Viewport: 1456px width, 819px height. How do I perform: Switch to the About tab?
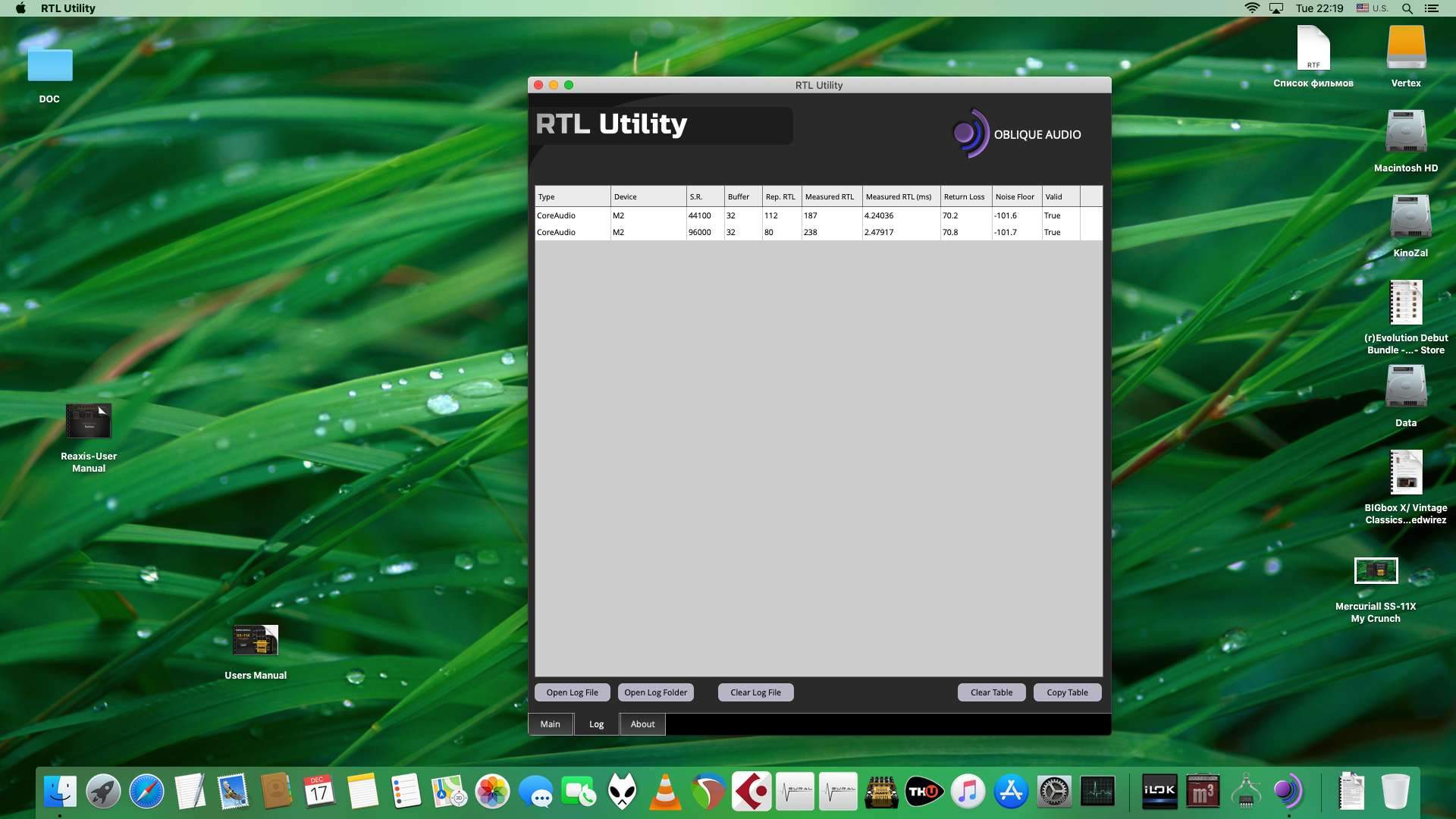[x=642, y=724]
